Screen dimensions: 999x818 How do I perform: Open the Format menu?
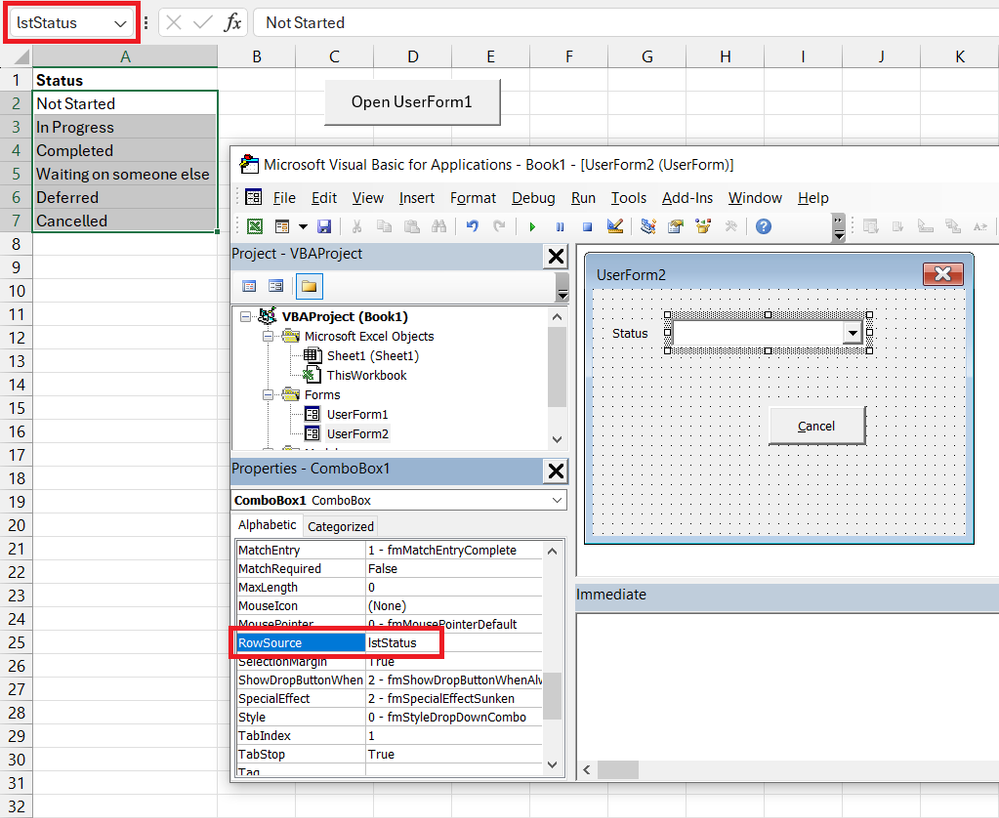pyautogui.click(x=473, y=198)
